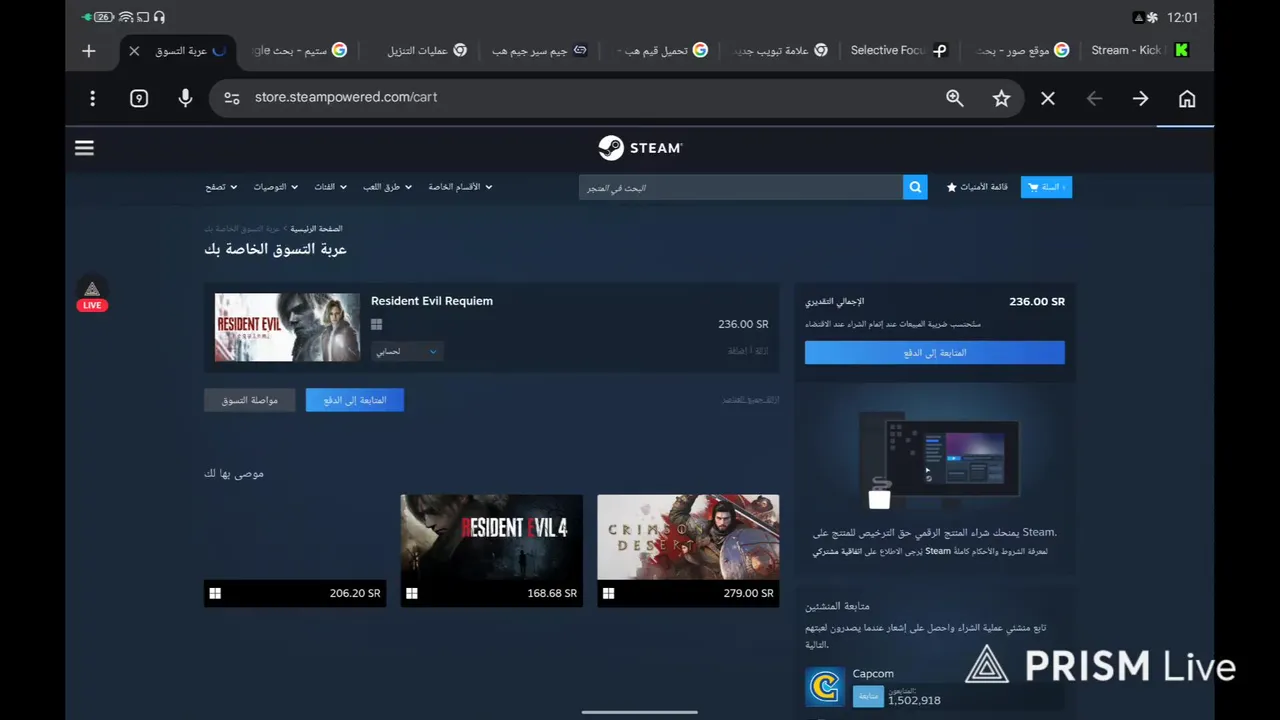The image size is (1280, 720).
Task: Click the wide متابعة إلى الدفع button in the total panel
Action: point(935,352)
